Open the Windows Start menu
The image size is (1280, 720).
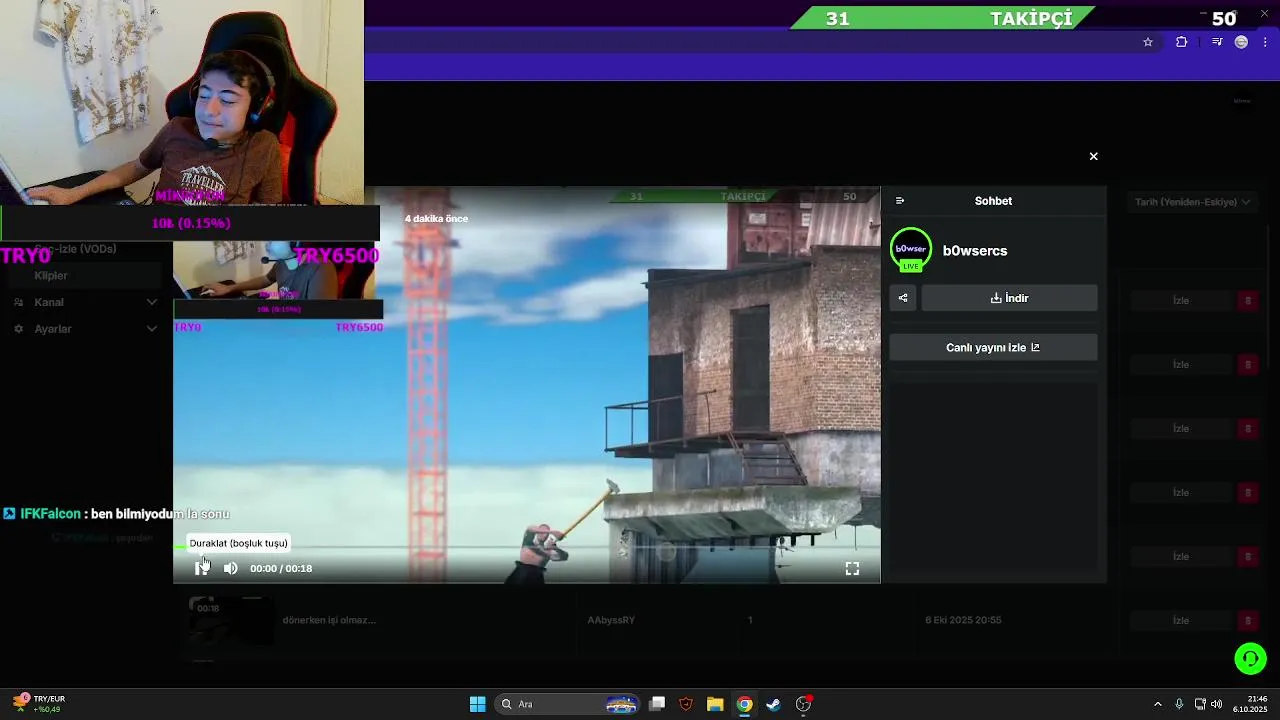point(478,704)
